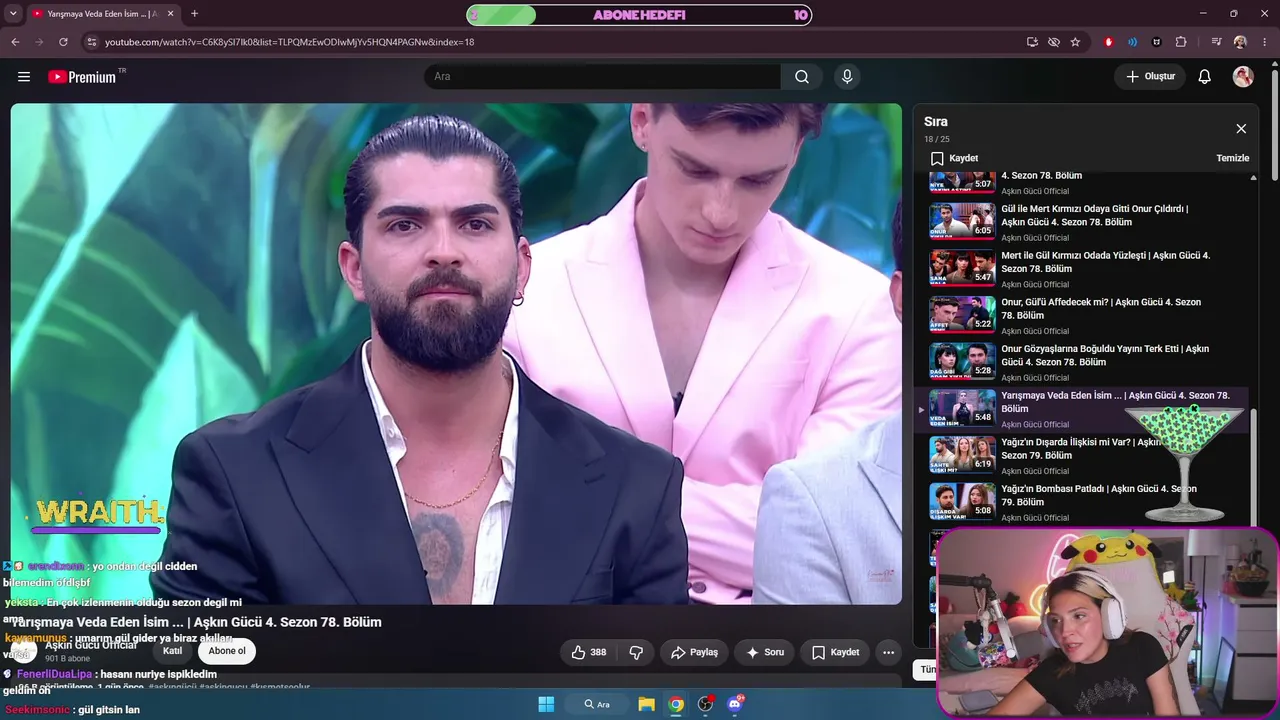
Task: Open thumbnail of 'Yağız'ın Bombası Patladı'
Action: (962, 502)
